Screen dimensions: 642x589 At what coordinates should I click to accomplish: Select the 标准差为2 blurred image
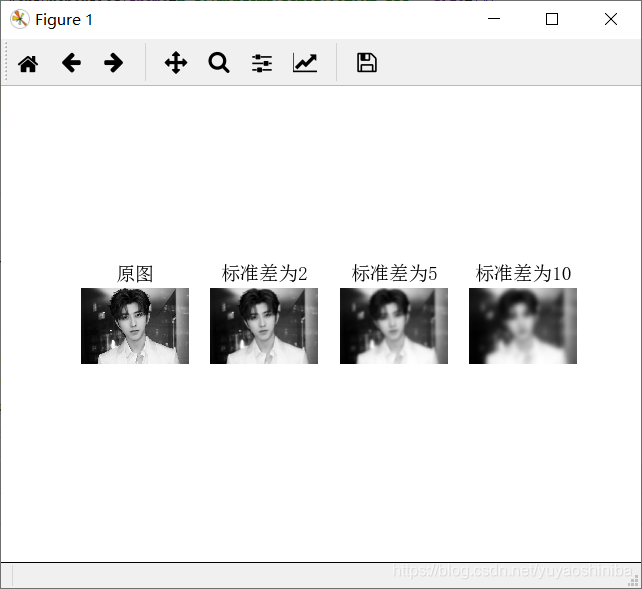coord(264,326)
